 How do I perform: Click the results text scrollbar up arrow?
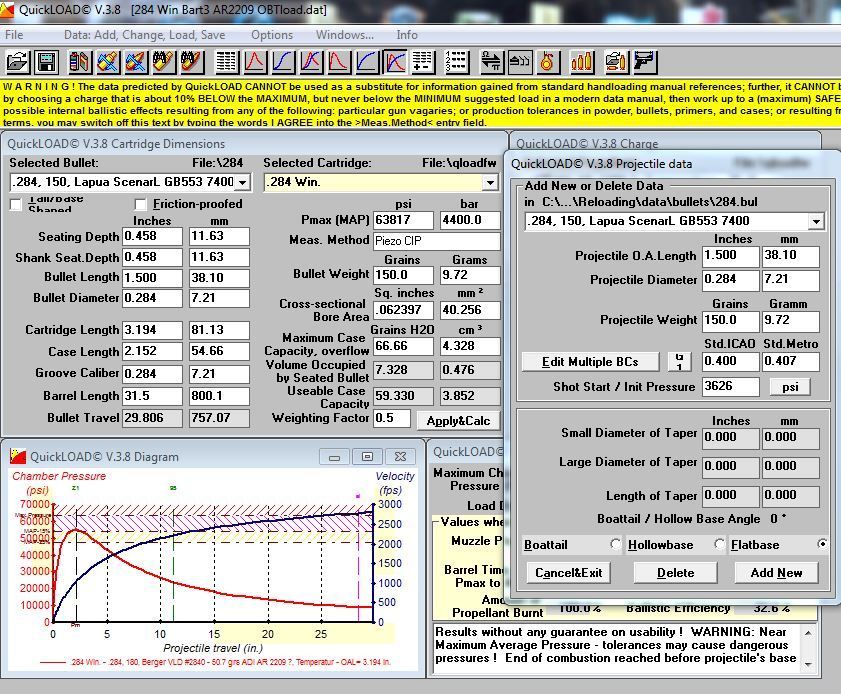tap(808, 633)
